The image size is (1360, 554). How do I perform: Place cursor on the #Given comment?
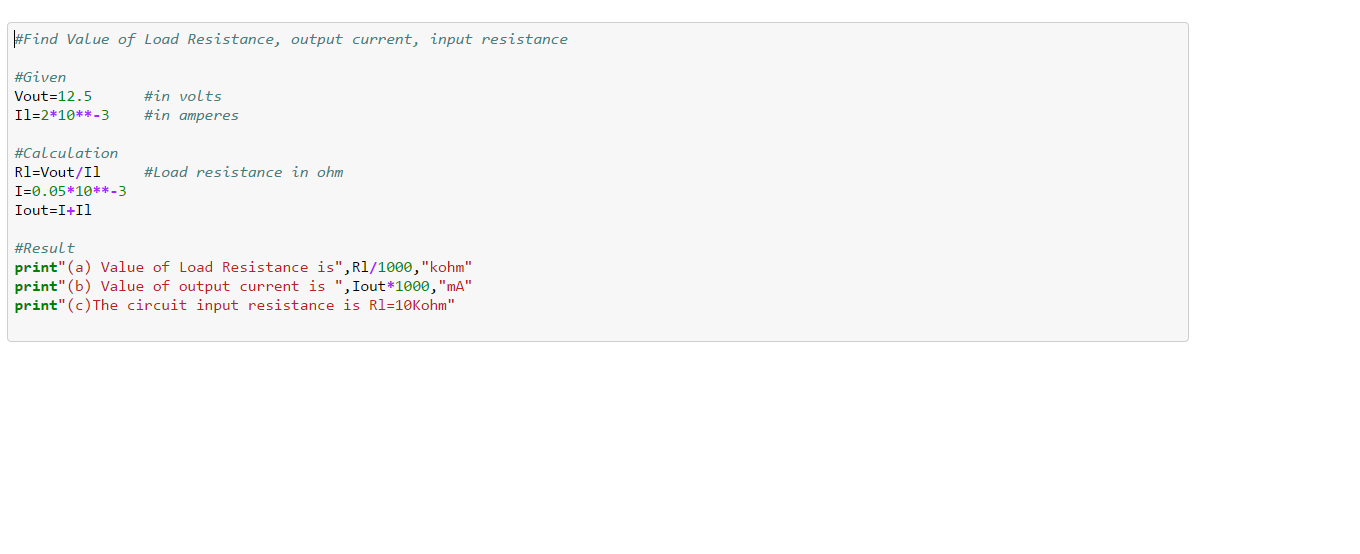pos(40,78)
